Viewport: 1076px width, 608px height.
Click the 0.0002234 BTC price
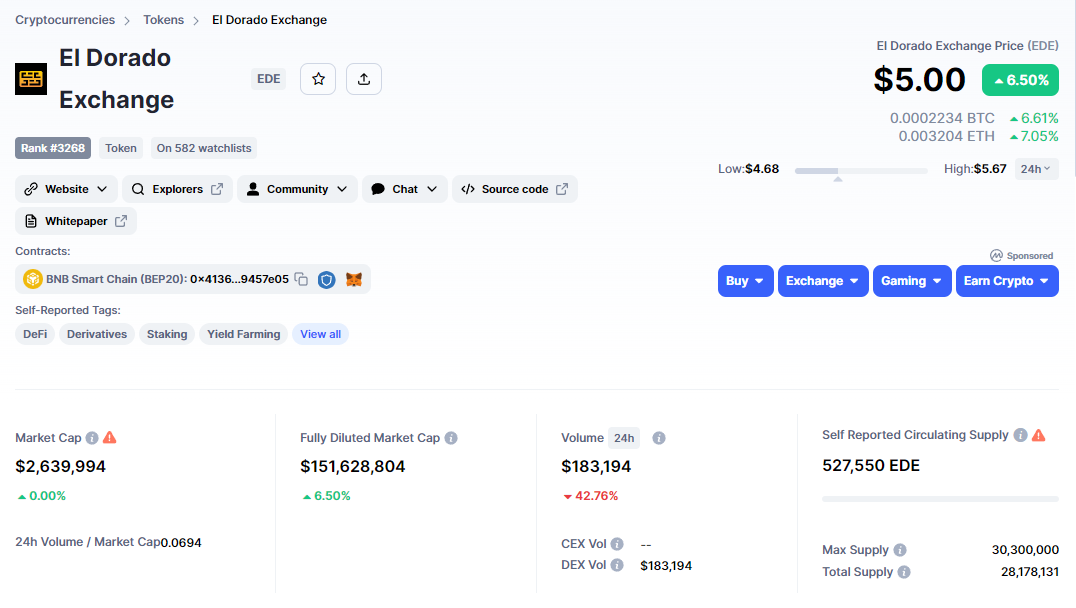click(942, 118)
